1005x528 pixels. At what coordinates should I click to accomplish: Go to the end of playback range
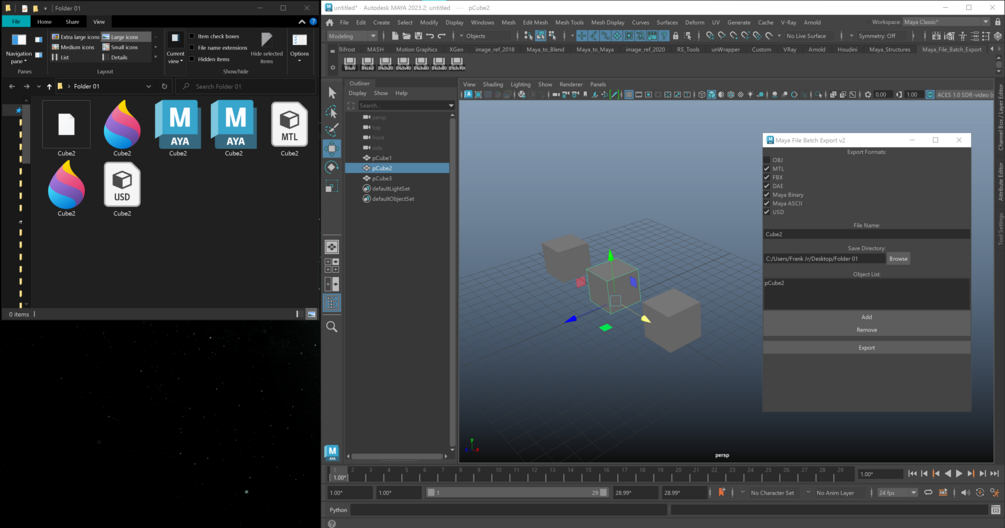coord(994,474)
